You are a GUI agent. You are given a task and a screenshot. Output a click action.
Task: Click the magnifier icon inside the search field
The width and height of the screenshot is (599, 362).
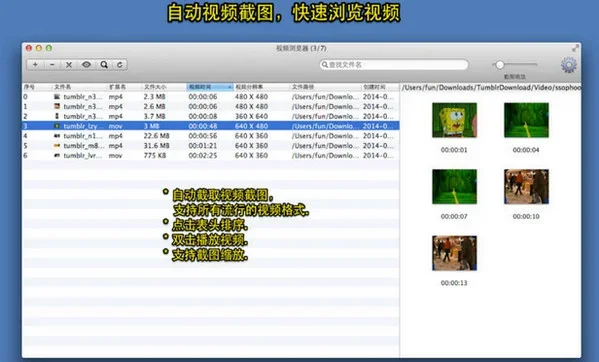[x=325, y=65]
